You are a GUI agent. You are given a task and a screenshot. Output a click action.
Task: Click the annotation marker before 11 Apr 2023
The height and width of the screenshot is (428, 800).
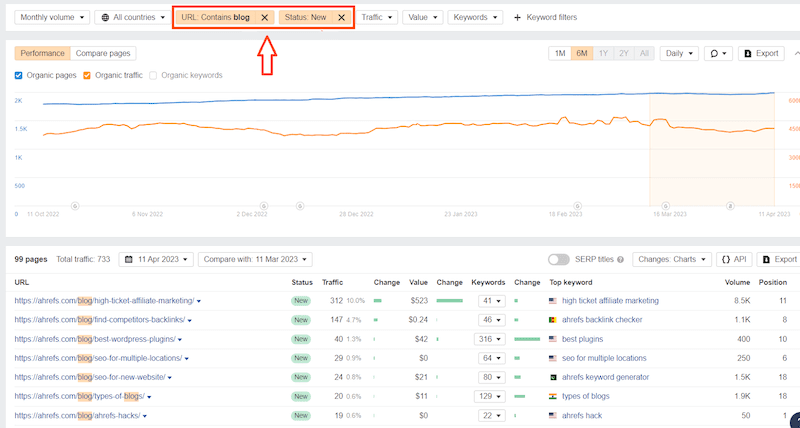click(x=730, y=206)
